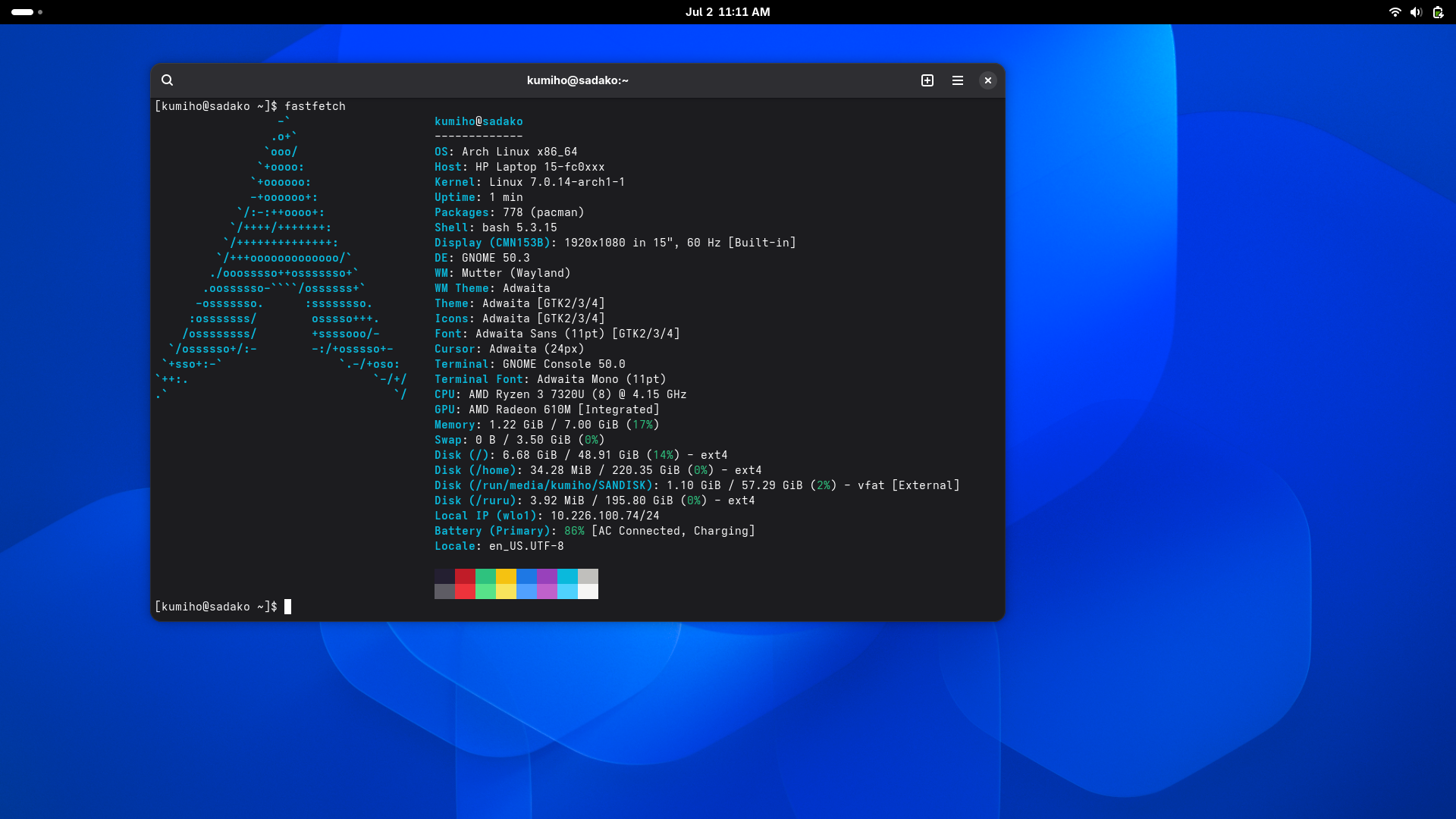Click the 'Host: HP Laptop 15-fc0xxx' line
1456x819 pixels.
[x=519, y=167]
